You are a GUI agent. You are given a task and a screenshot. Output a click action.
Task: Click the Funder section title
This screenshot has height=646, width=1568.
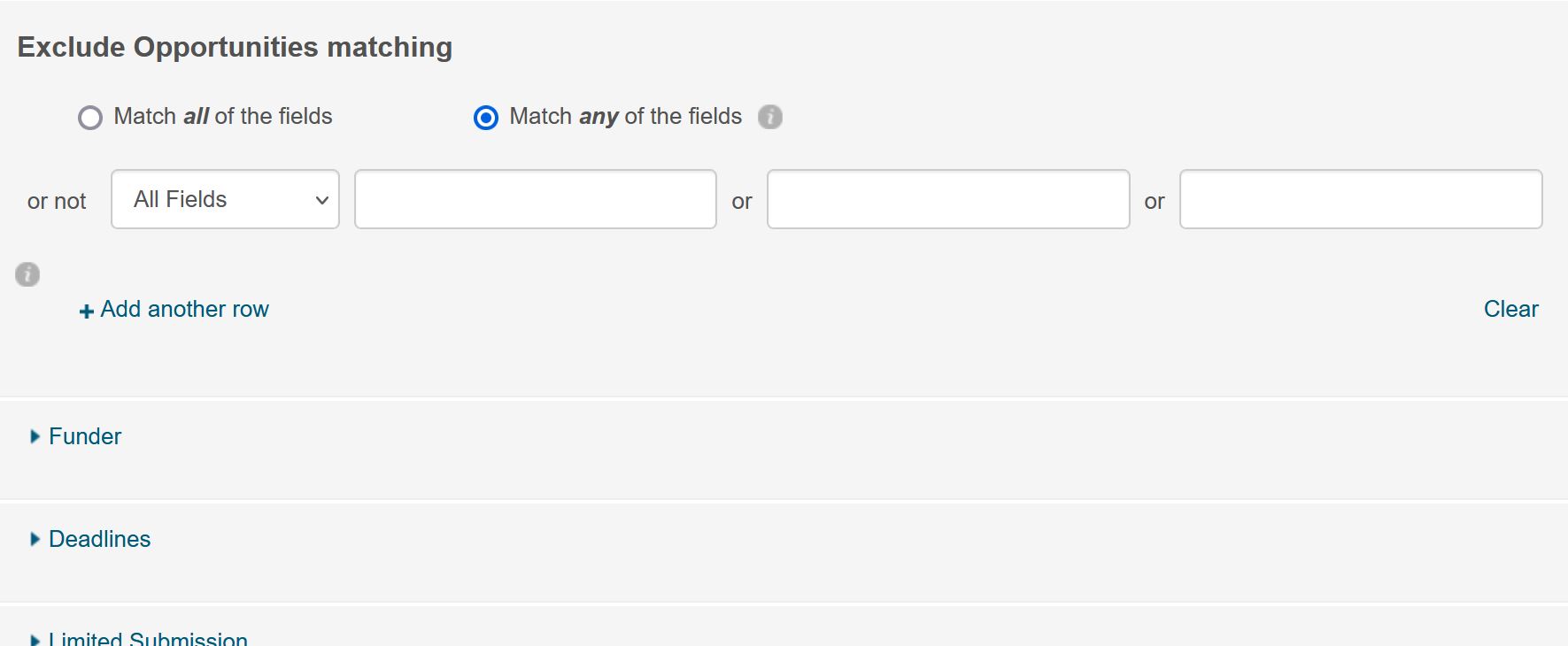pos(85,436)
